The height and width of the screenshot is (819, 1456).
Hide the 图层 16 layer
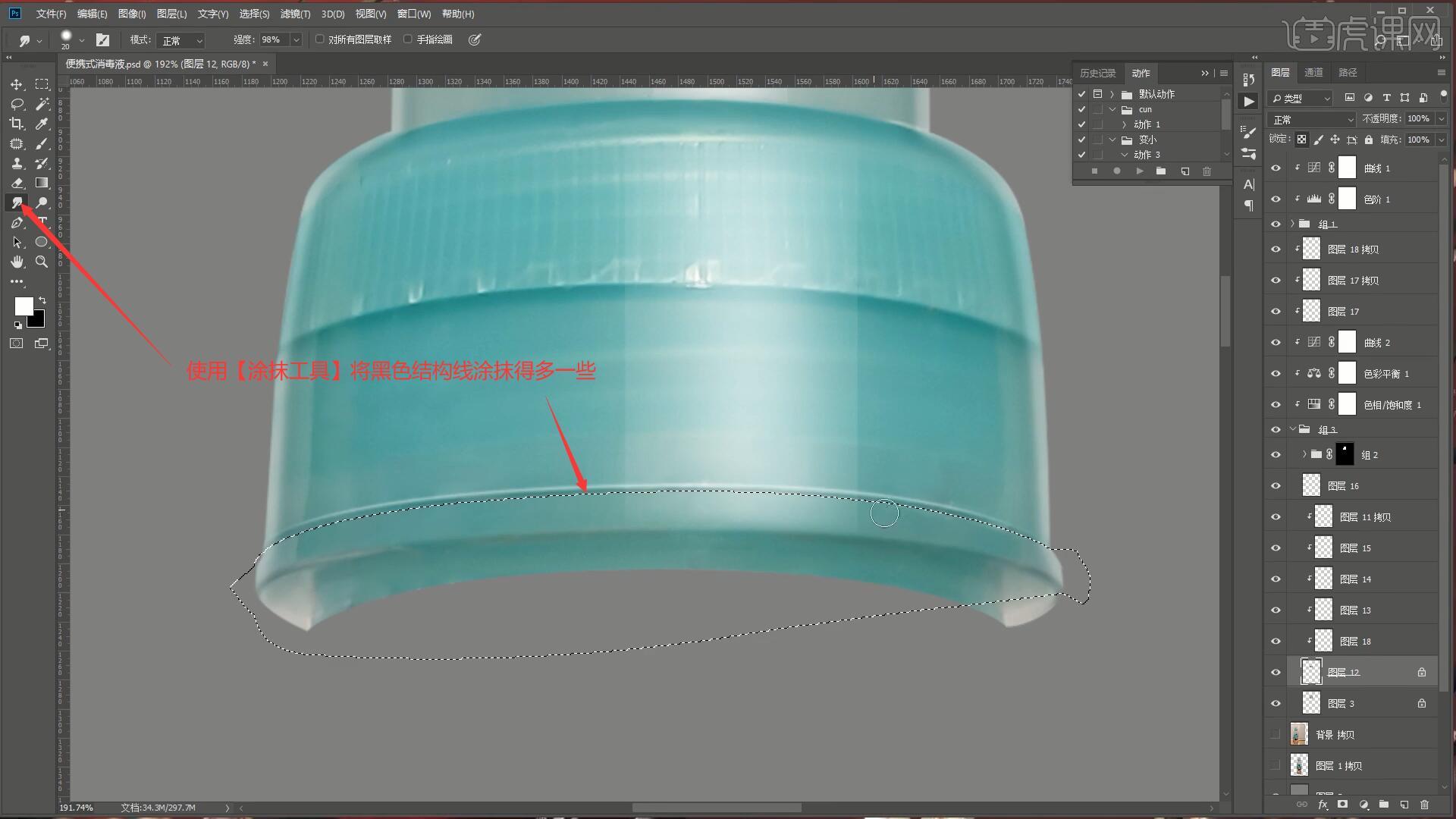coord(1276,486)
